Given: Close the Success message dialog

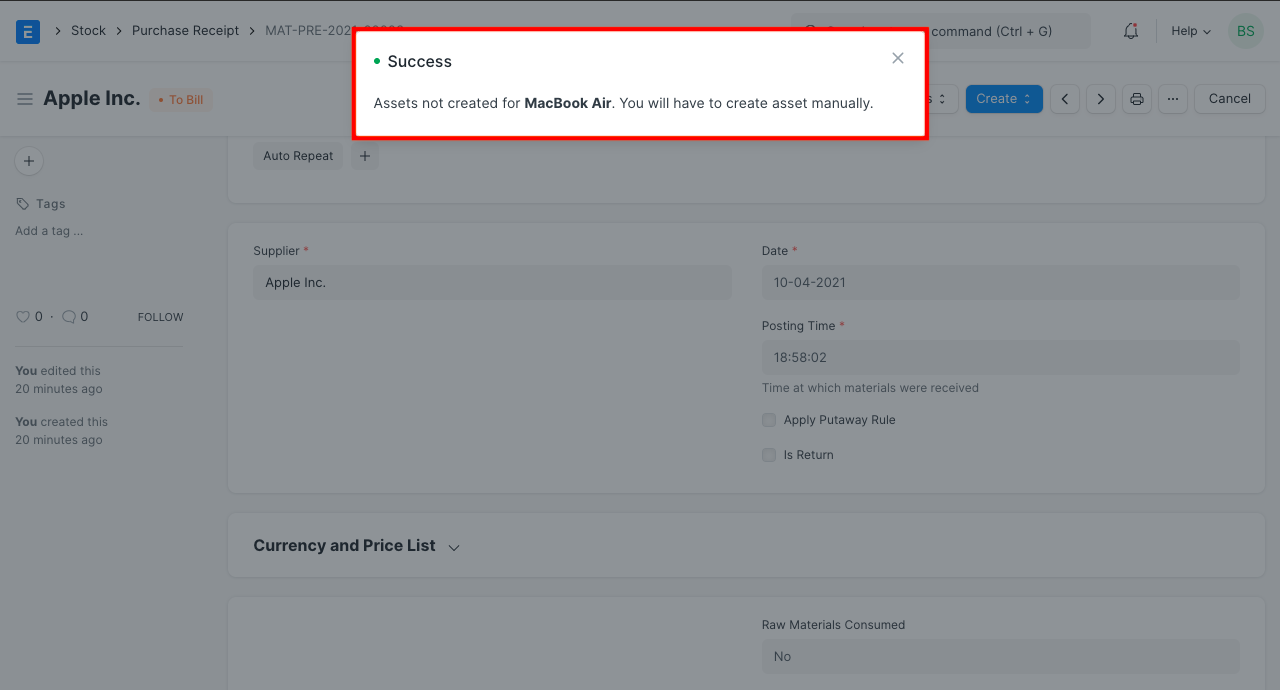Looking at the screenshot, I should (x=898, y=58).
